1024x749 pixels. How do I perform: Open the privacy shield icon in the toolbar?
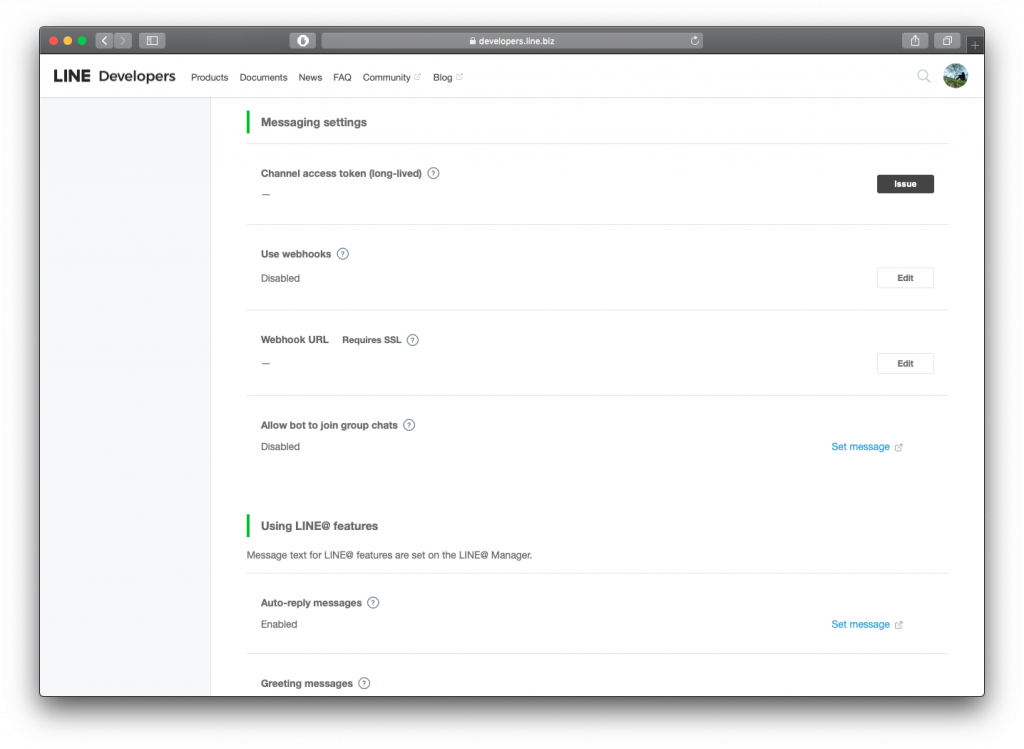(303, 40)
